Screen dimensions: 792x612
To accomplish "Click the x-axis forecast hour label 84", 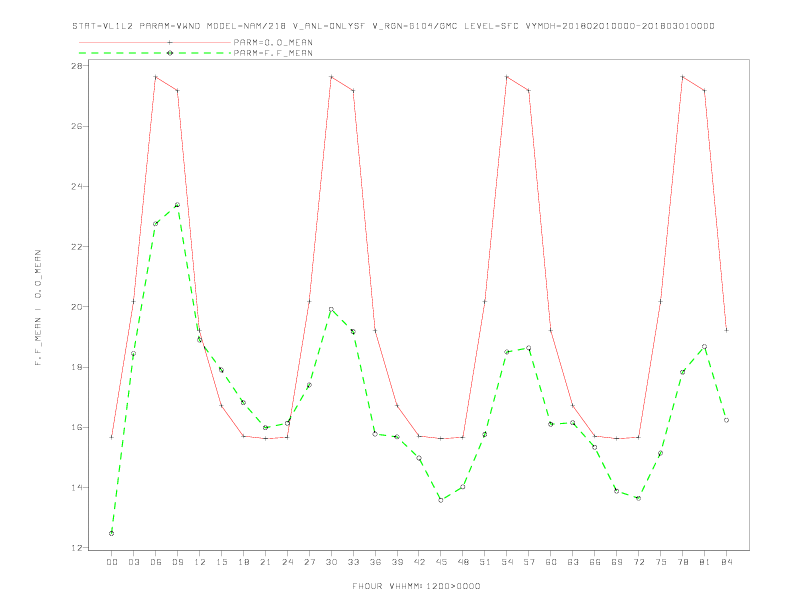I will pos(726,562).
